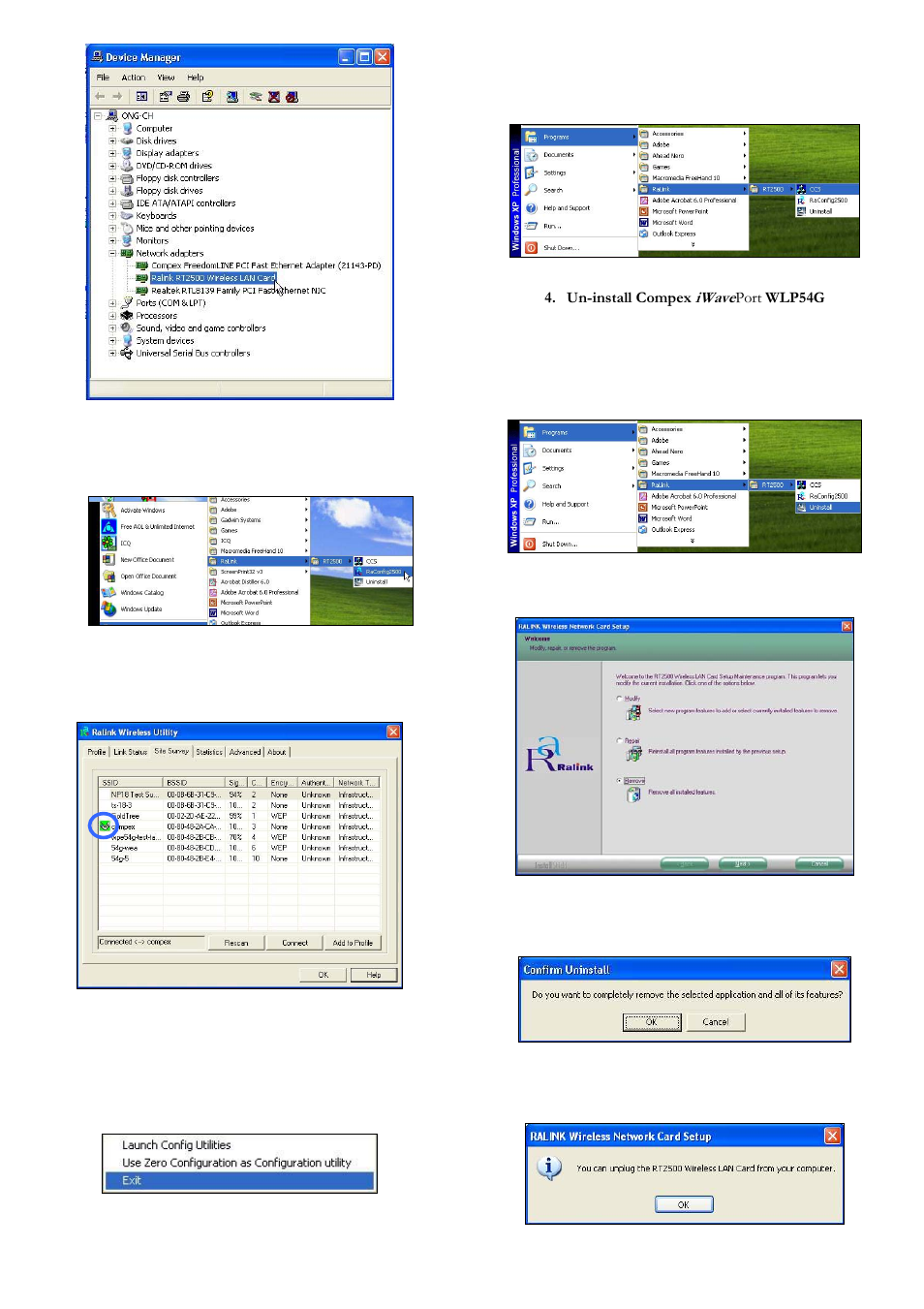Click the Processors chip icon

[127, 316]
